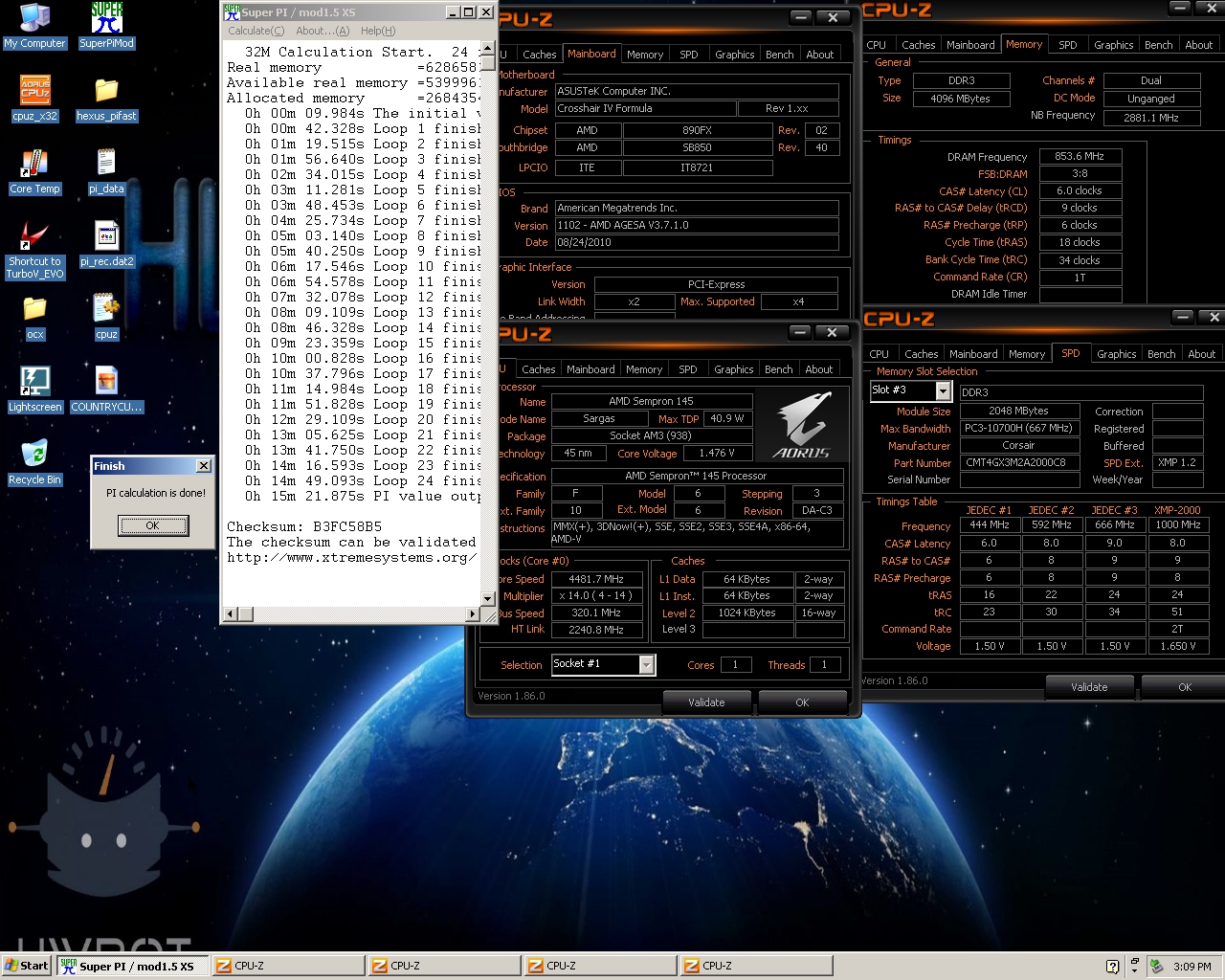Screen dimensions: 1225x980
Task: Open the Calculate menu in Super PI
Action: click(256, 31)
